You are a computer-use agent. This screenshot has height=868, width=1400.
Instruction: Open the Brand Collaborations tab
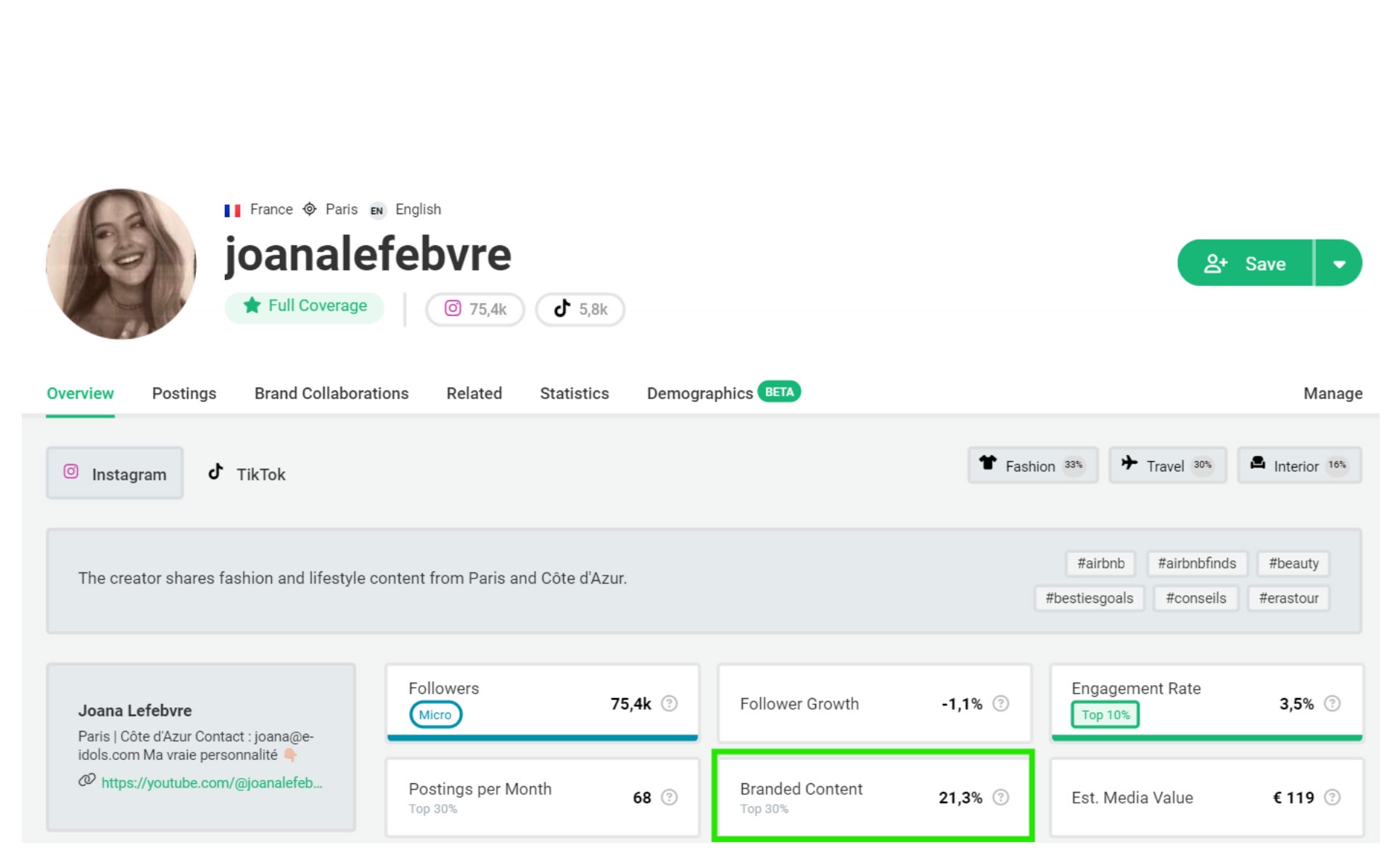tap(331, 393)
